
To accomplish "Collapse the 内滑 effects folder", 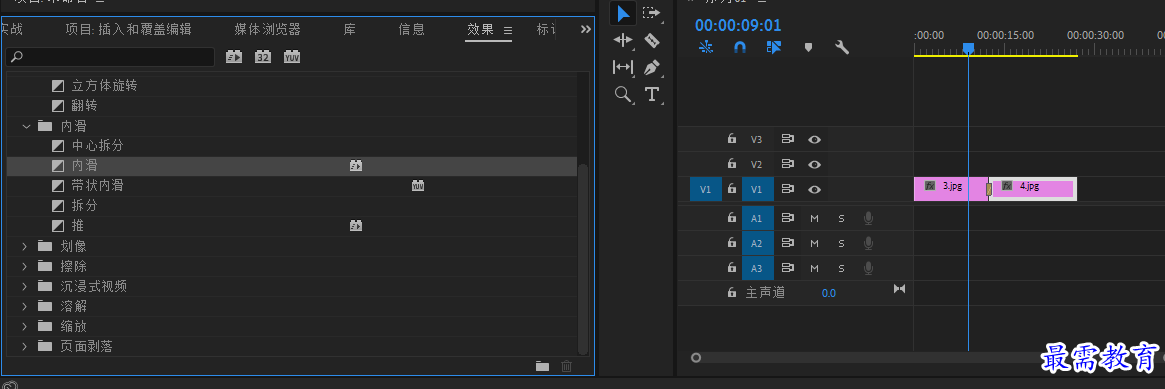I will [27, 126].
